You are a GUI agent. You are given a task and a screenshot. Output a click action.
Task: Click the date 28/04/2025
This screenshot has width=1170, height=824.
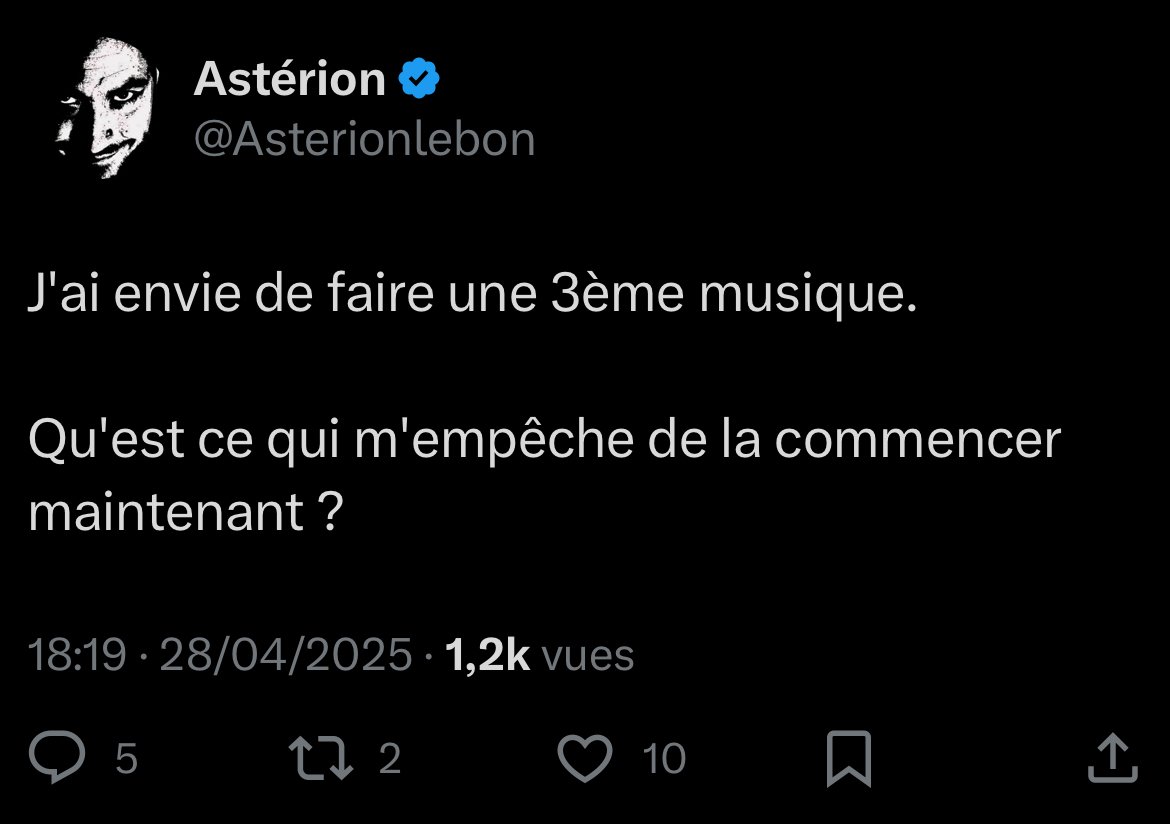click(286, 656)
